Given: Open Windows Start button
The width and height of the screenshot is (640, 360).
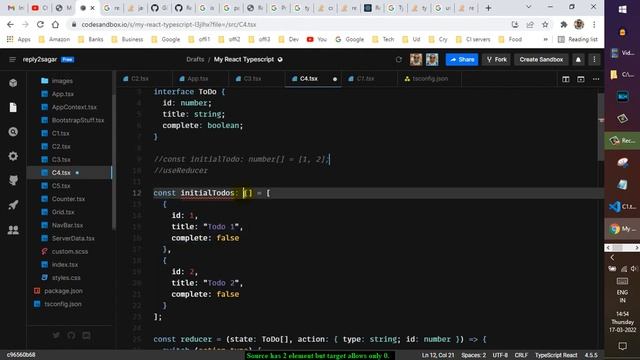Looking at the screenshot, I should [x=622, y=9].
